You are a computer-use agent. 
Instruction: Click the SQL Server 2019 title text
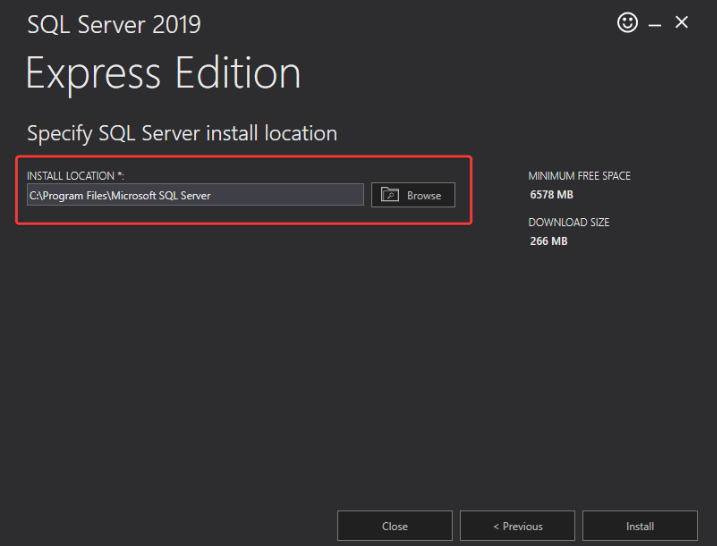coord(114,25)
